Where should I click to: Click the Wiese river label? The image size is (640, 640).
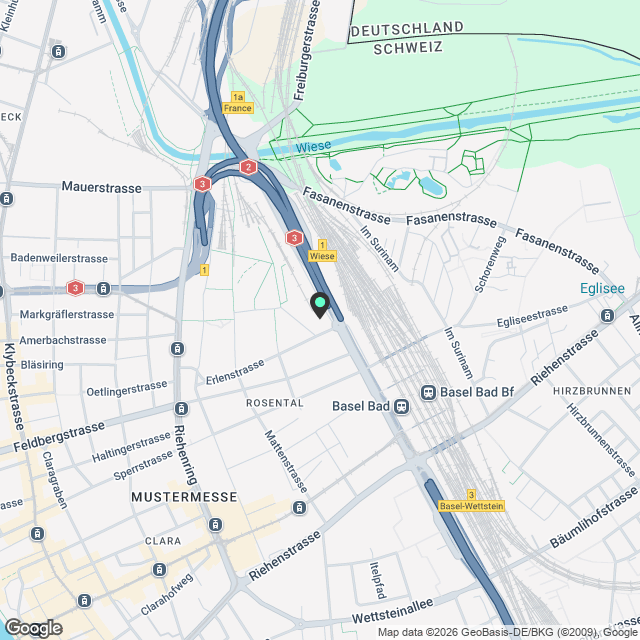point(313,147)
